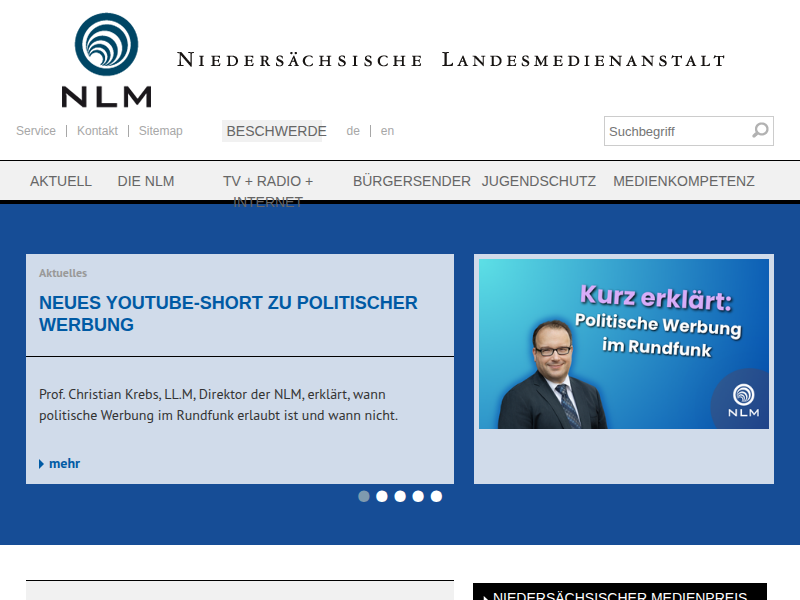Open the Sitemap link
The width and height of the screenshot is (800, 600).
[x=161, y=131]
